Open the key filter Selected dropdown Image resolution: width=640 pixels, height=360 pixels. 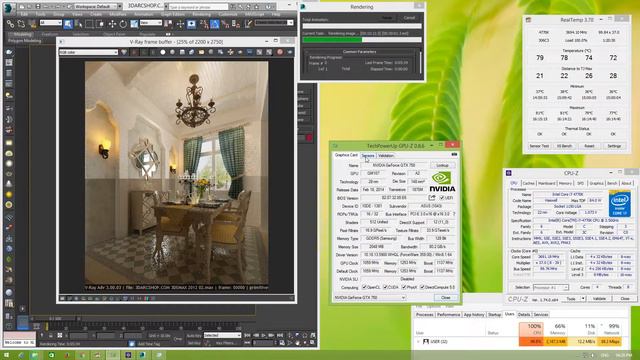click(222, 335)
